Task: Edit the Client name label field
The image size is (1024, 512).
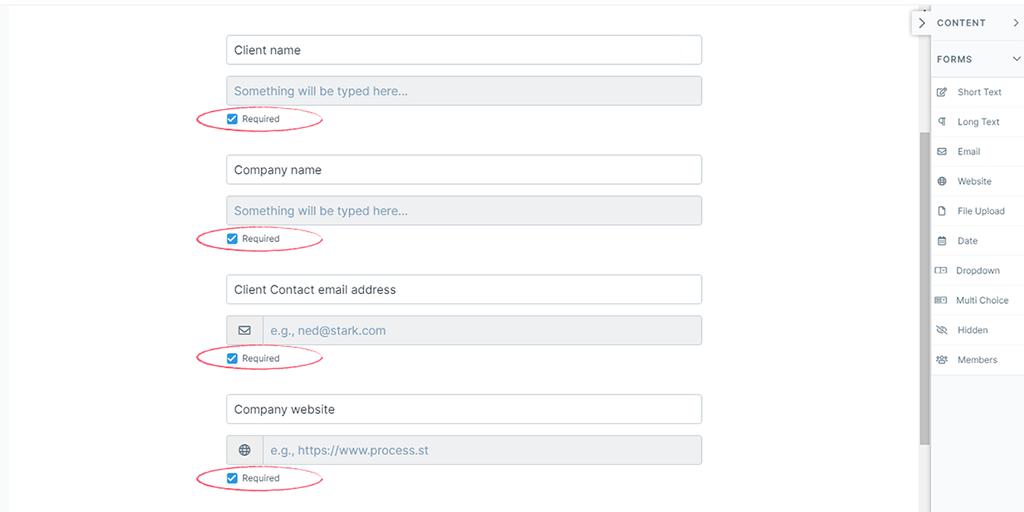Action: (x=464, y=50)
